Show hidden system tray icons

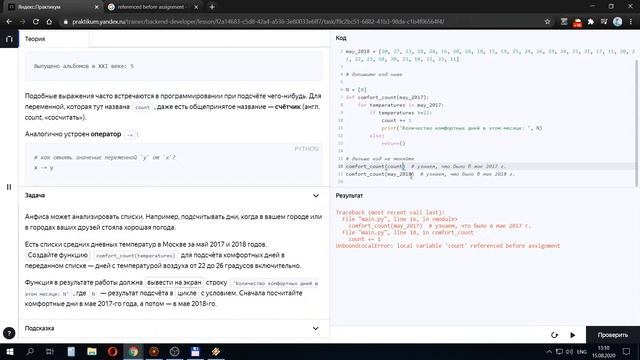pyautogui.click(x=549, y=352)
